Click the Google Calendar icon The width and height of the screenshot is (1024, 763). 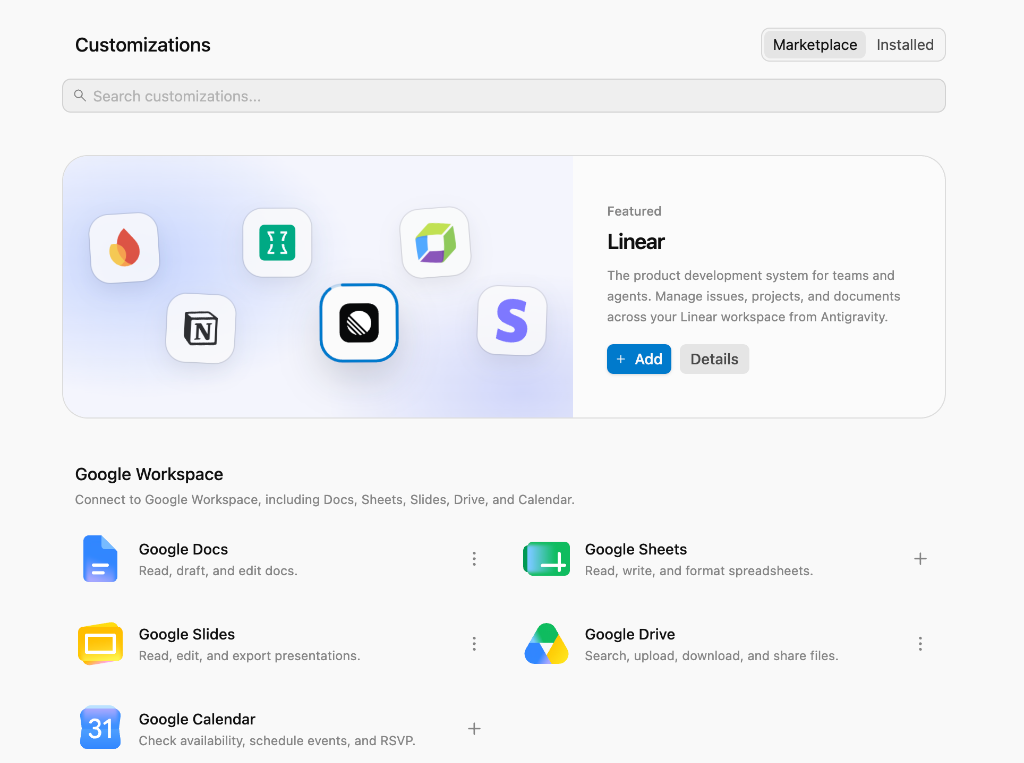tap(101, 727)
